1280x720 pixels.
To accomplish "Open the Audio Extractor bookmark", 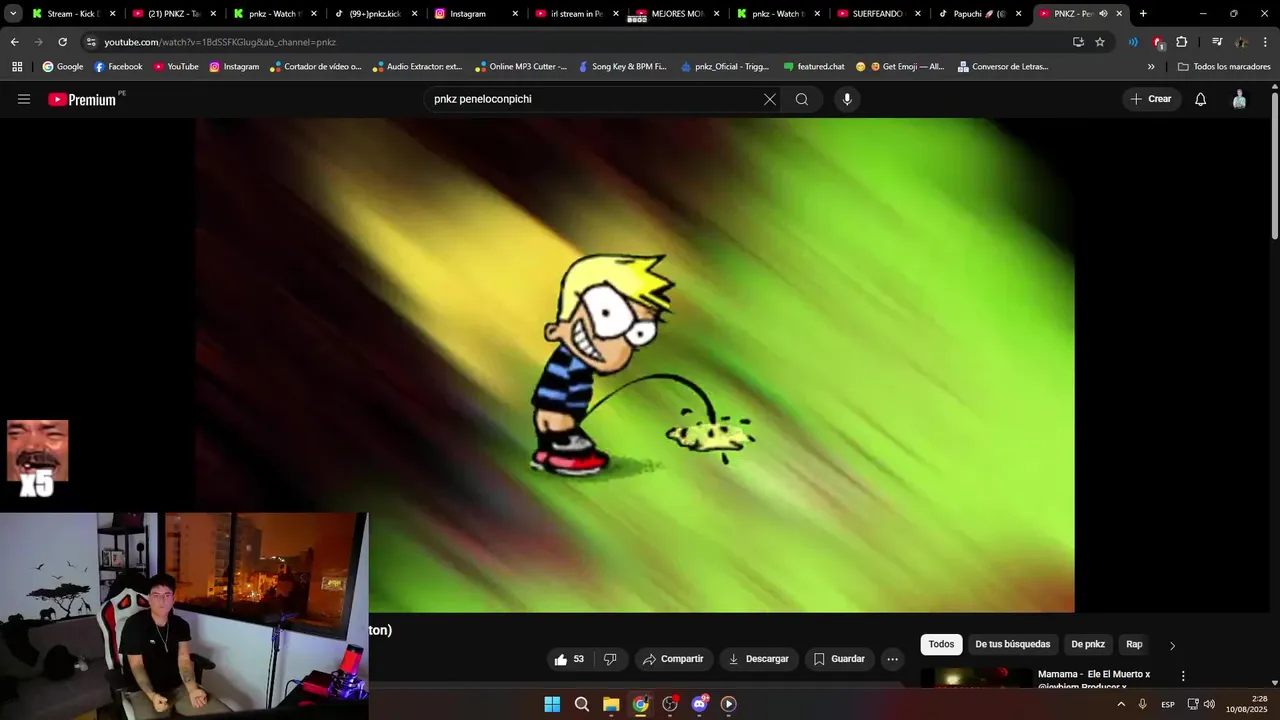I will (417, 67).
